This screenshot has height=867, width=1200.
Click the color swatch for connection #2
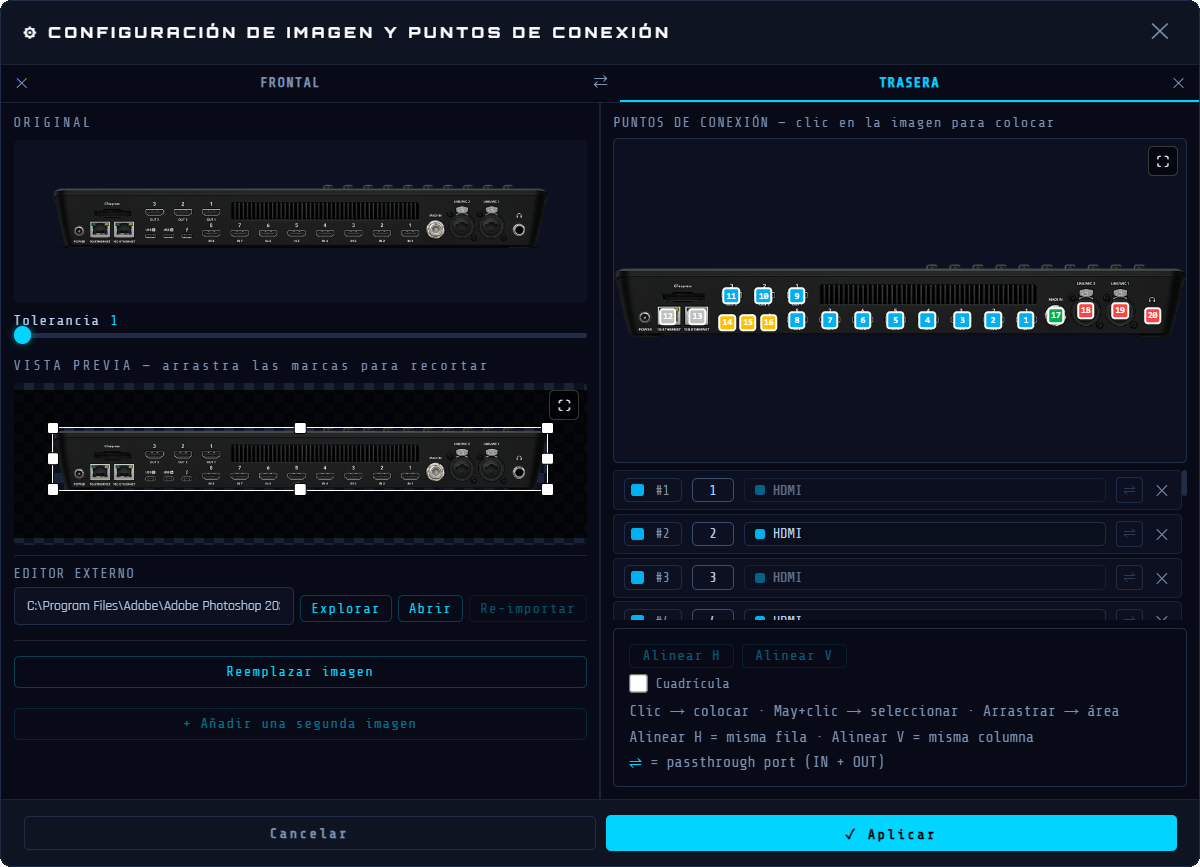point(638,534)
